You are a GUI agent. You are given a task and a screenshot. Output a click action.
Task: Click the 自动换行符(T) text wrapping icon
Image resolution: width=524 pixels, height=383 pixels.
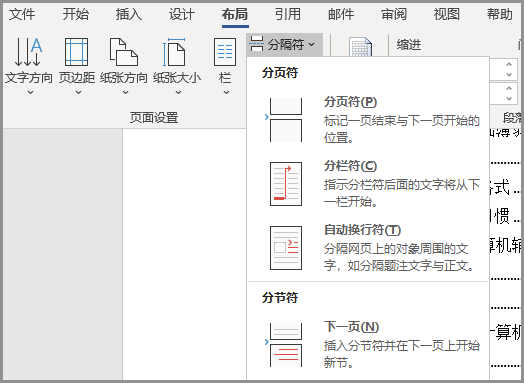[x=286, y=248]
